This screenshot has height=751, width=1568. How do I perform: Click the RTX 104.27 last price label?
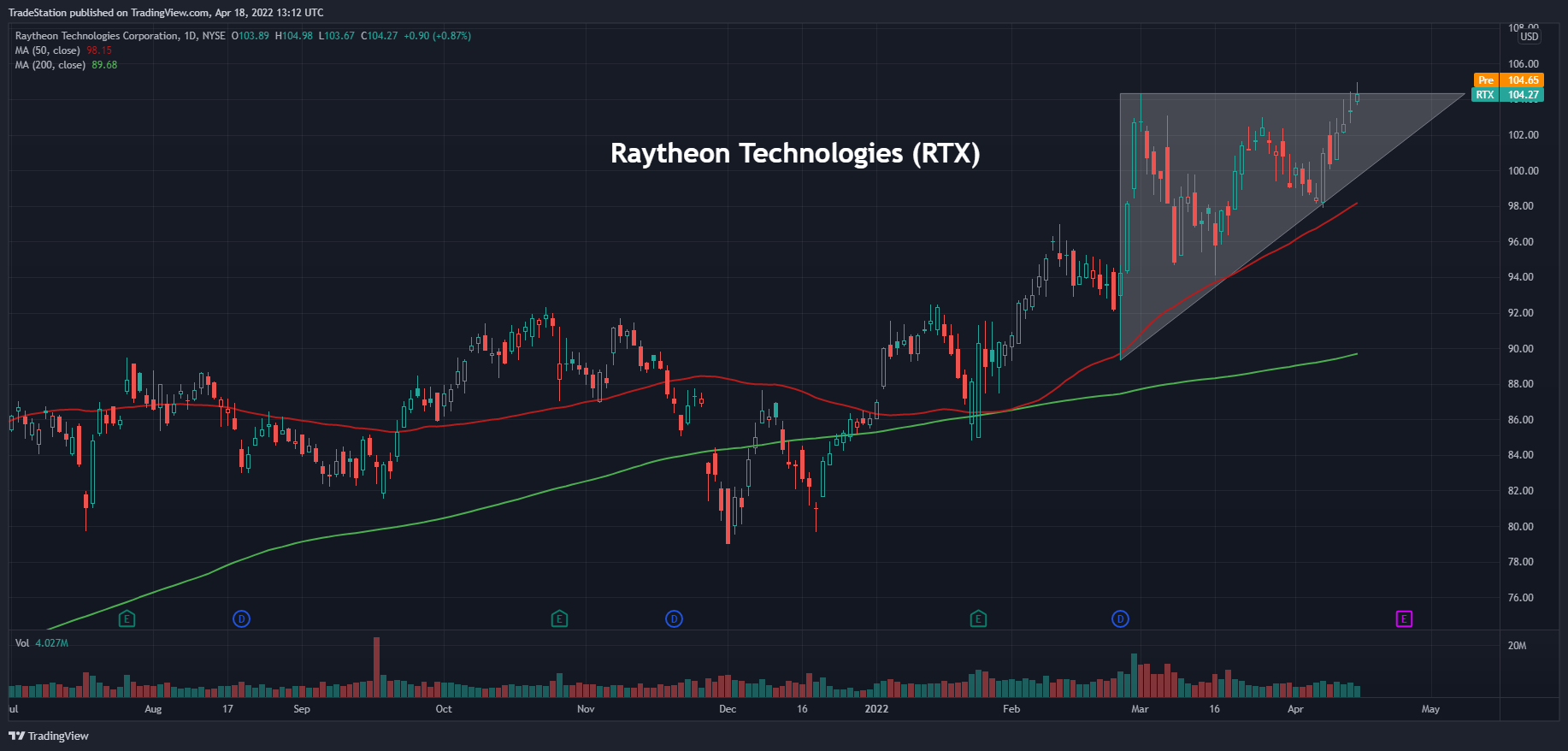tap(1508, 95)
